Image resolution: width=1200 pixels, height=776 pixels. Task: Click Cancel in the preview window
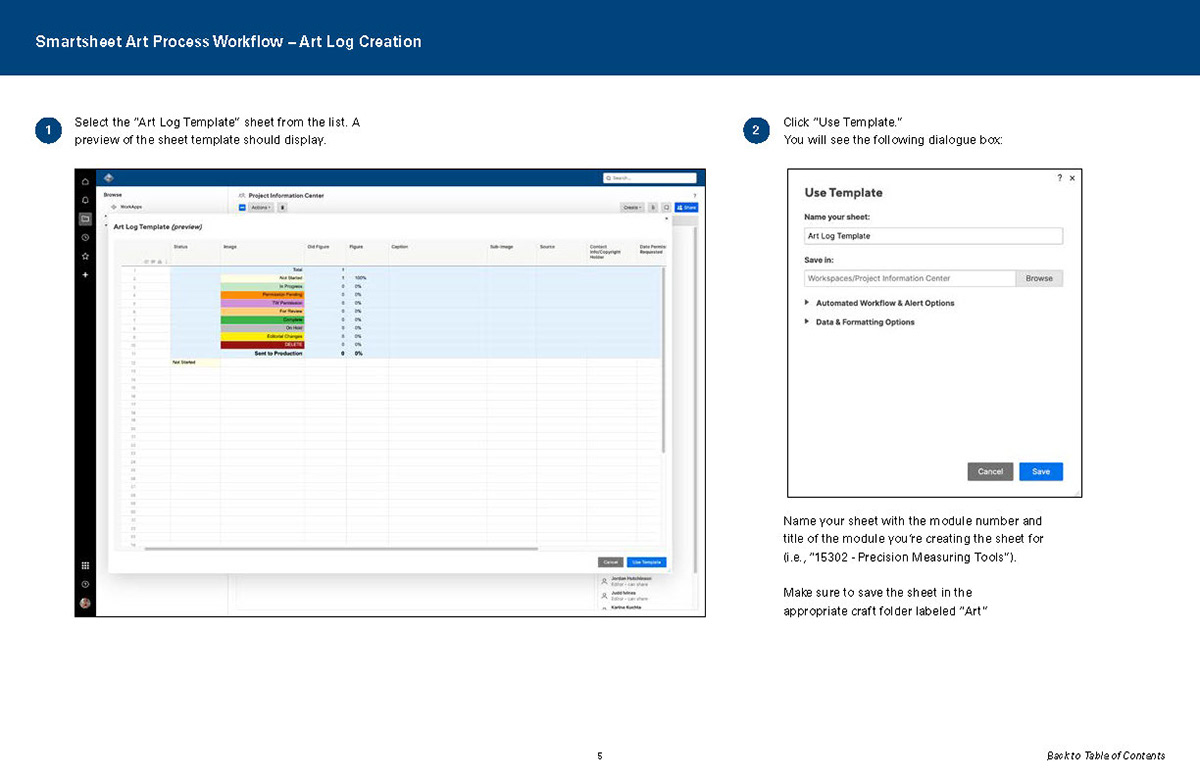pos(611,562)
